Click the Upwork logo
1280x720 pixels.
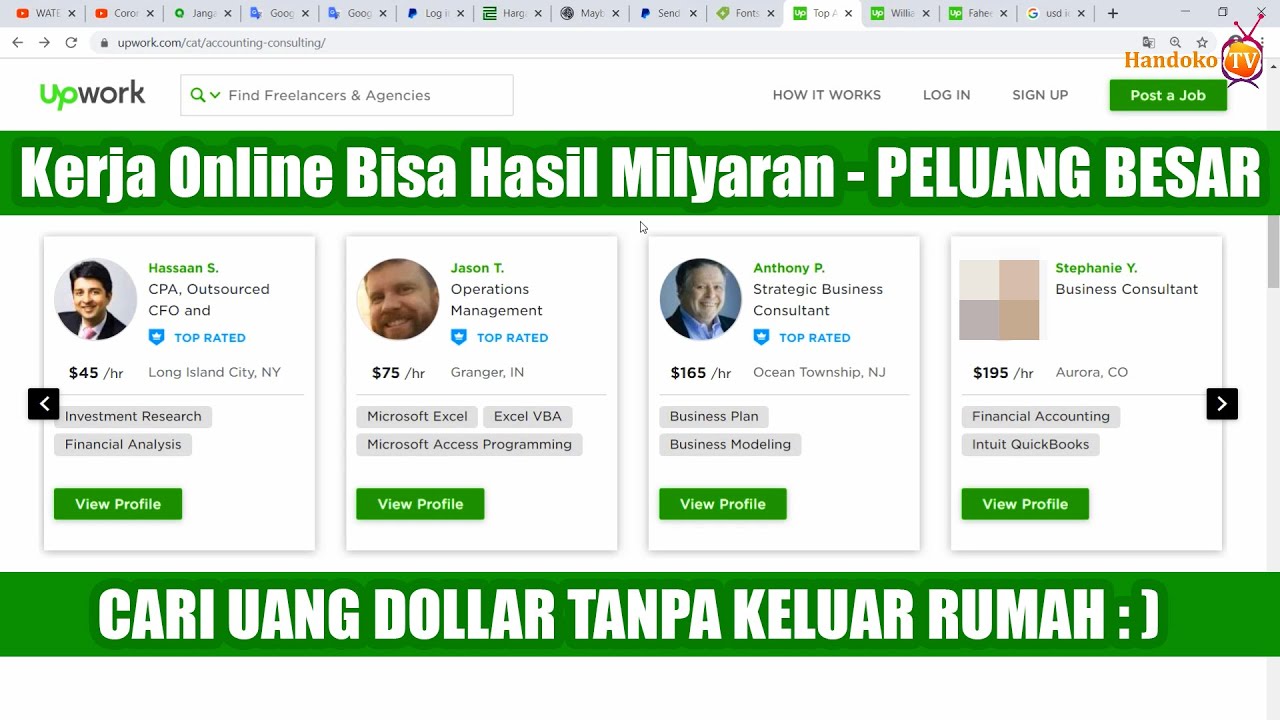pos(92,95)
